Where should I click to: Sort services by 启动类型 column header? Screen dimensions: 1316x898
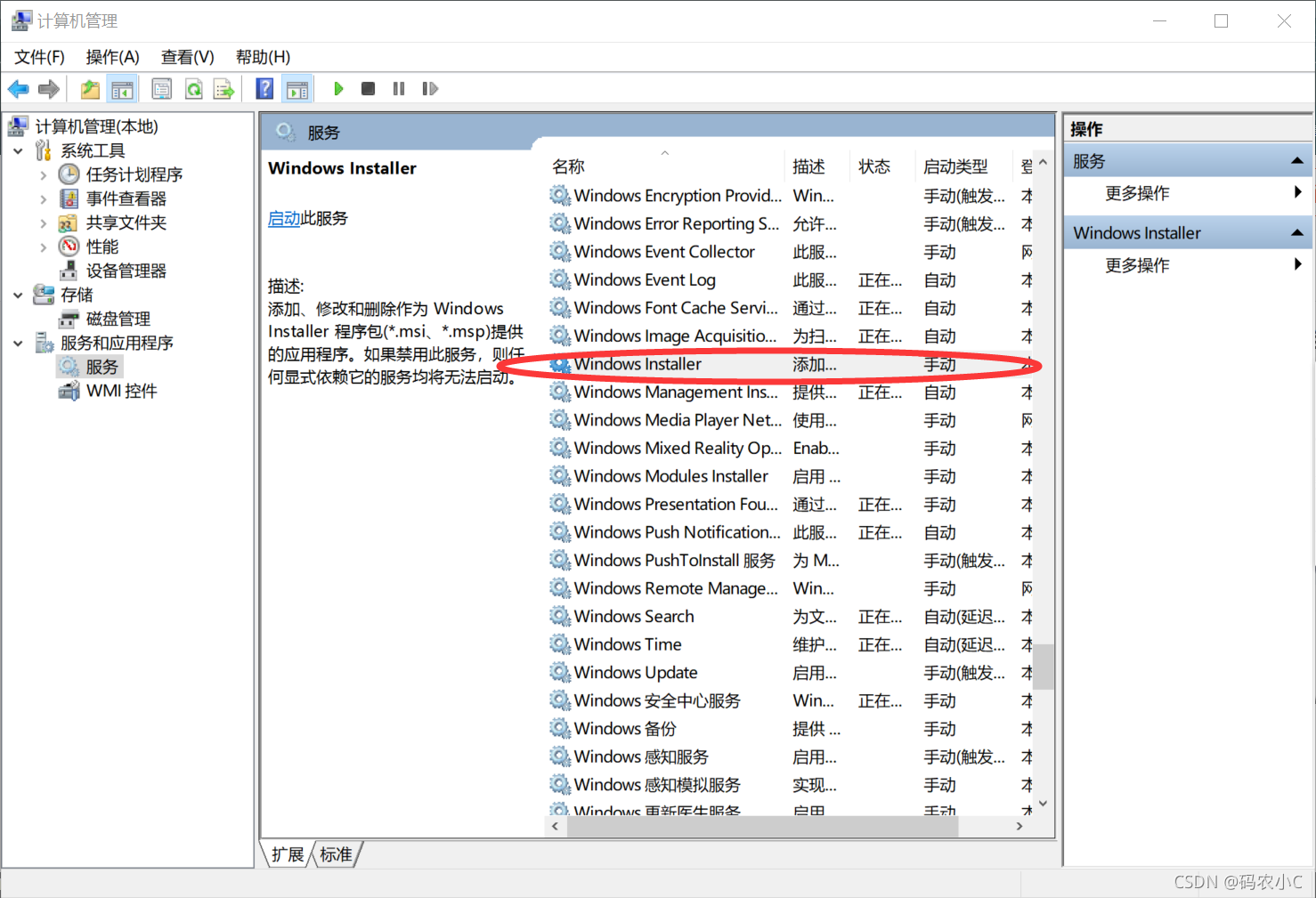pyautogui.click(x=964, y=166)
